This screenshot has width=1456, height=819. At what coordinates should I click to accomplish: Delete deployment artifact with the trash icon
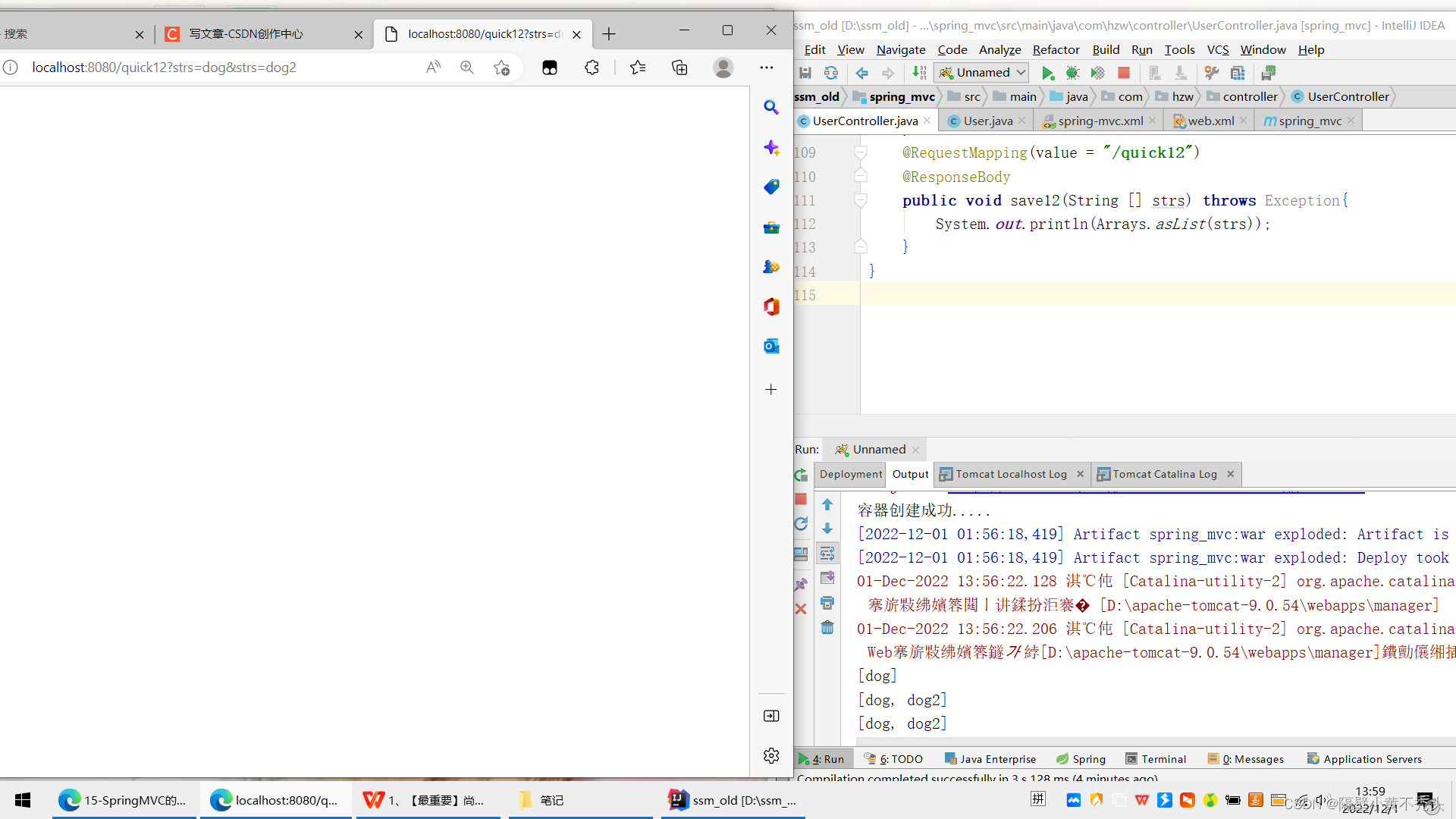[827, 628]
